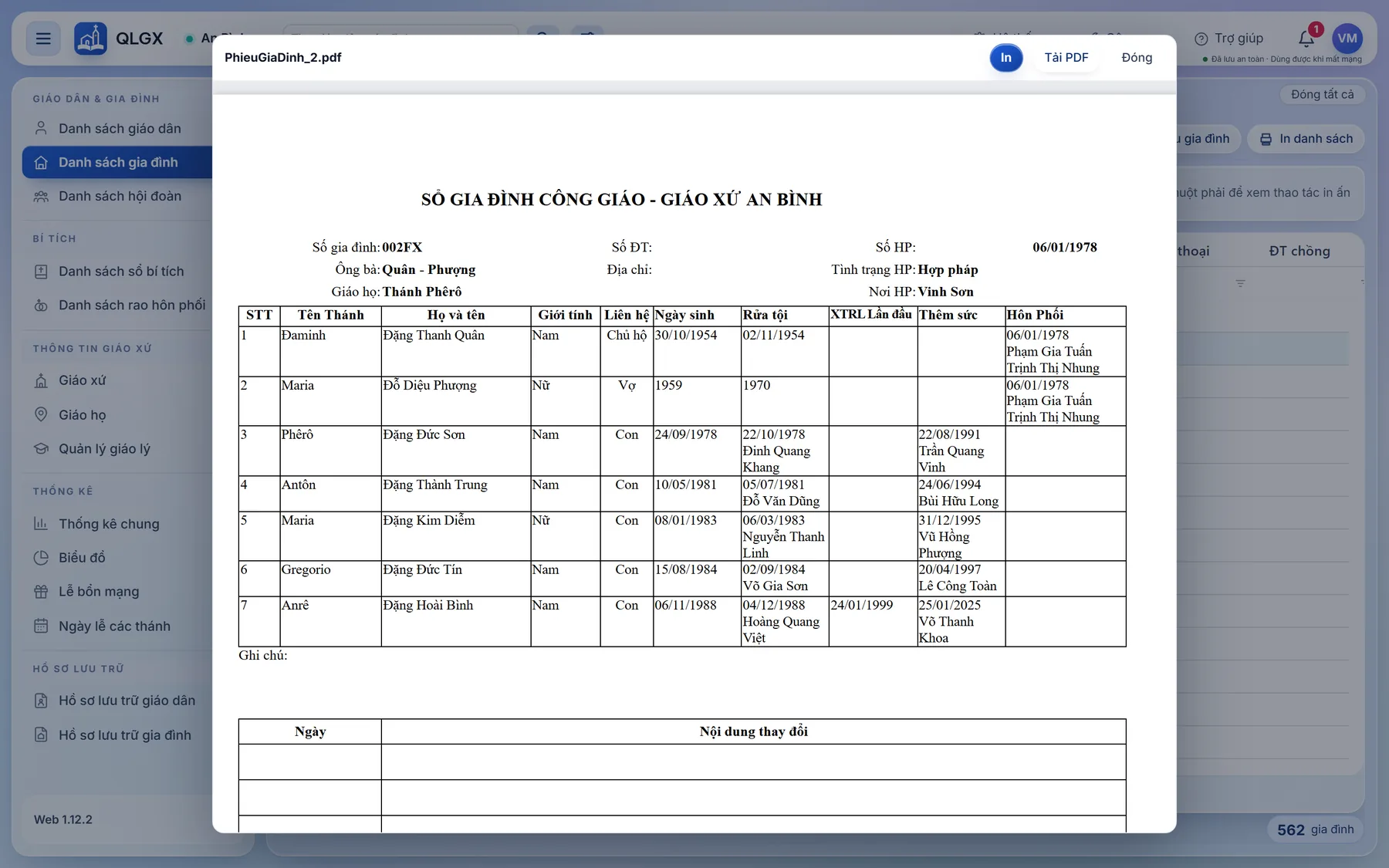Open the column filter icon under table header
1389x868 pixels.
pyautogui.click(x=1240, y=283)
